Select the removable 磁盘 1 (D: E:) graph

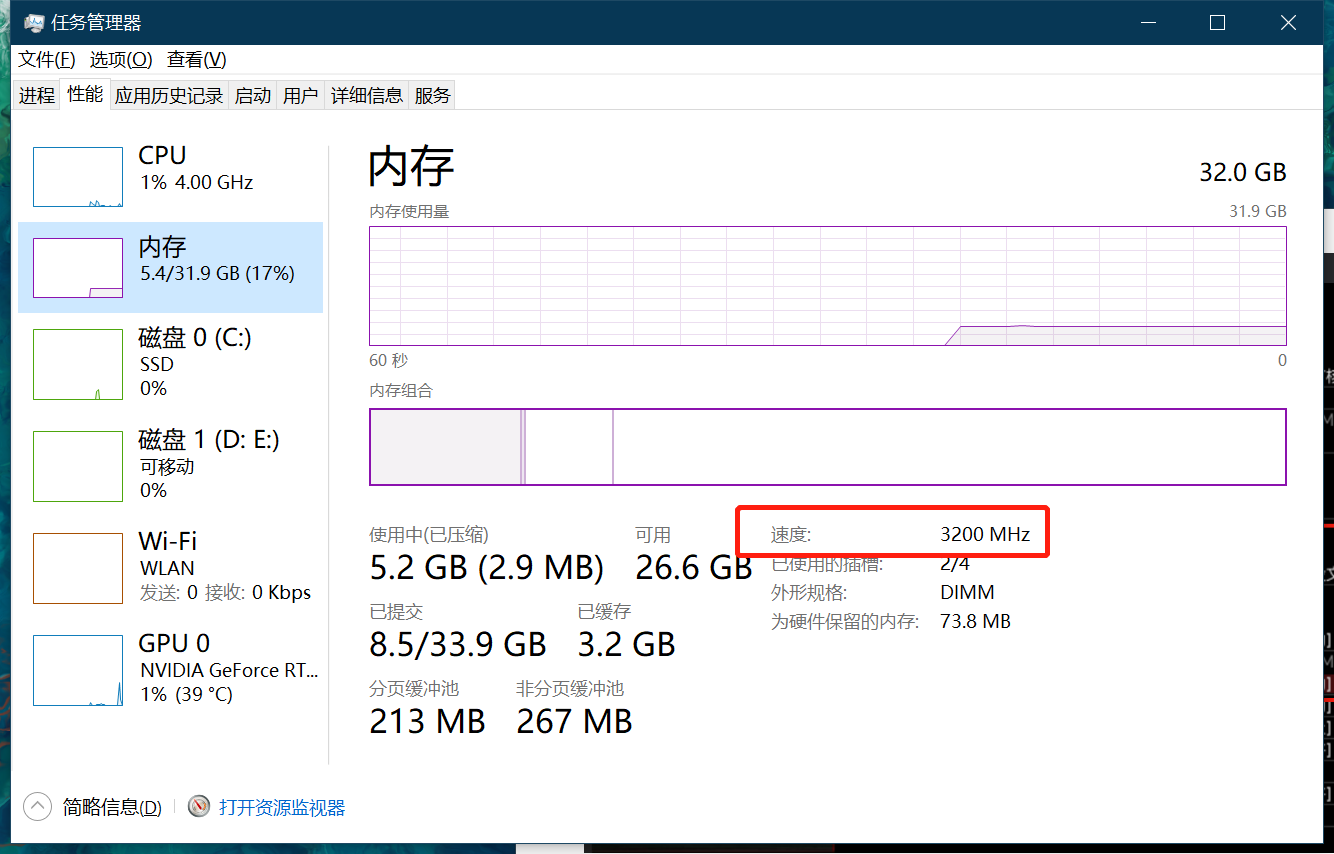(x=170, y=465)
